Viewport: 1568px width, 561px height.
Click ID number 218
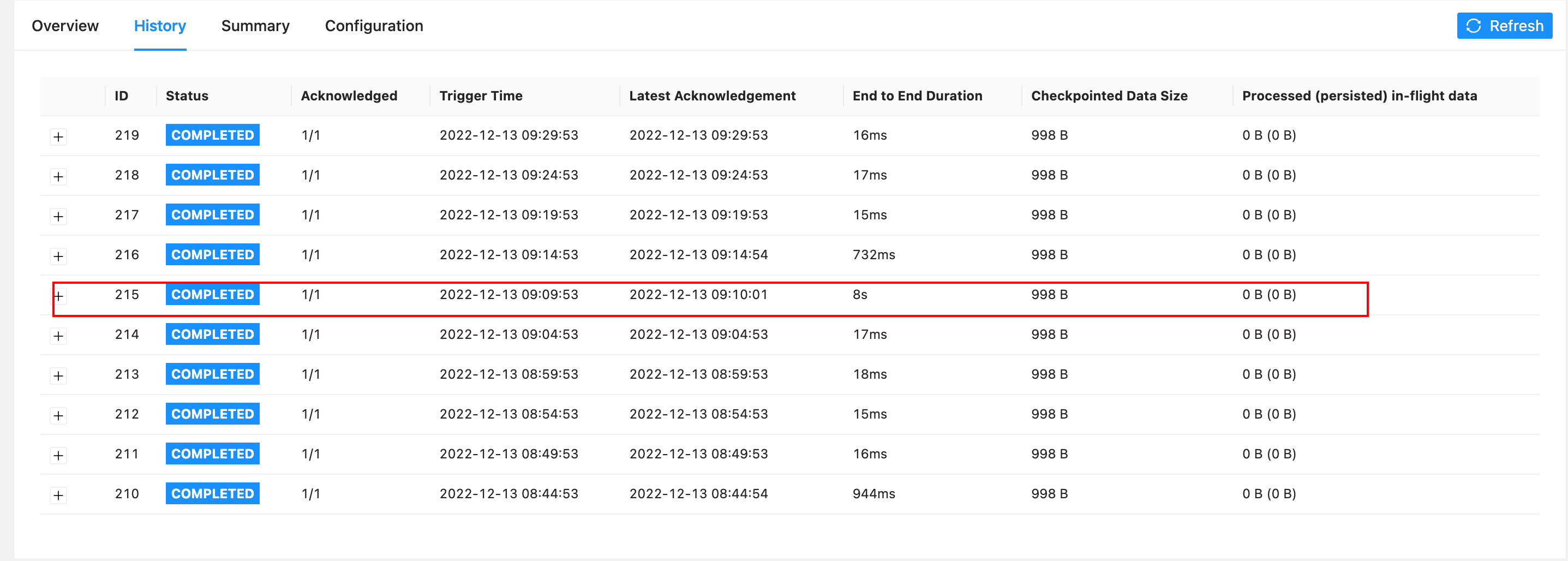(127, 175)
